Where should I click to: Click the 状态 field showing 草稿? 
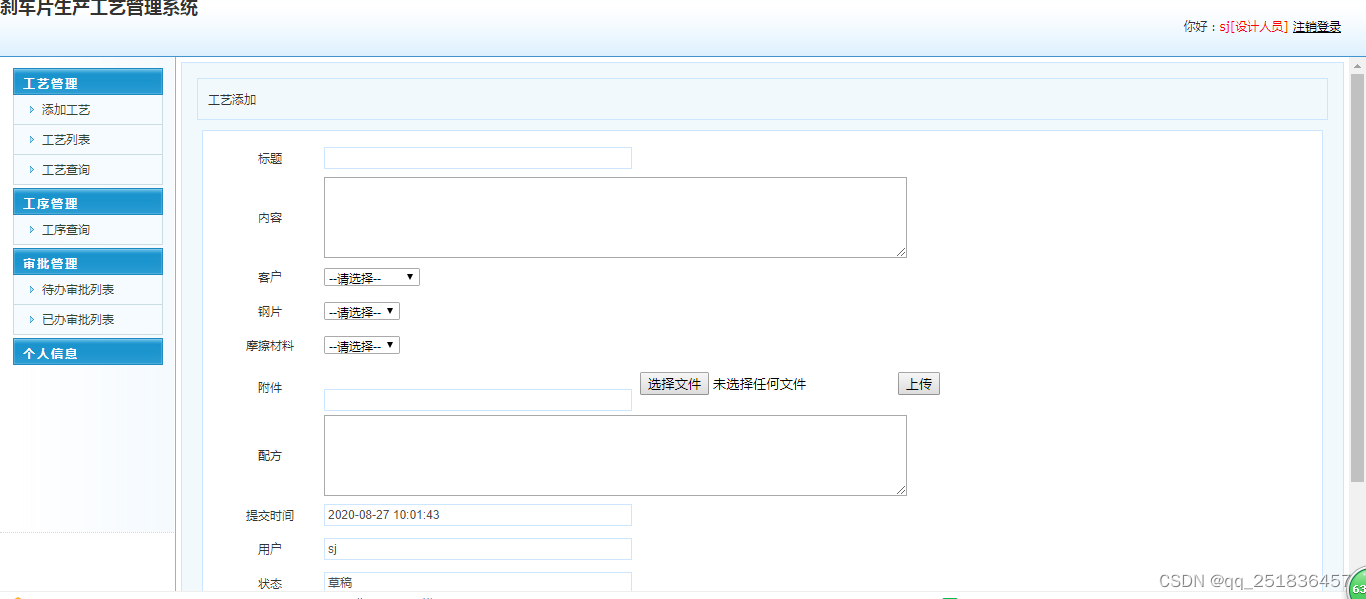(478, 583)
